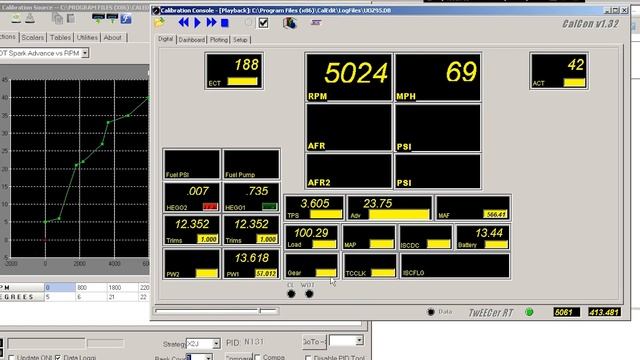The image size is (640, 360).
Task: Open the Plotting tab
Action: tap(219, 40)
